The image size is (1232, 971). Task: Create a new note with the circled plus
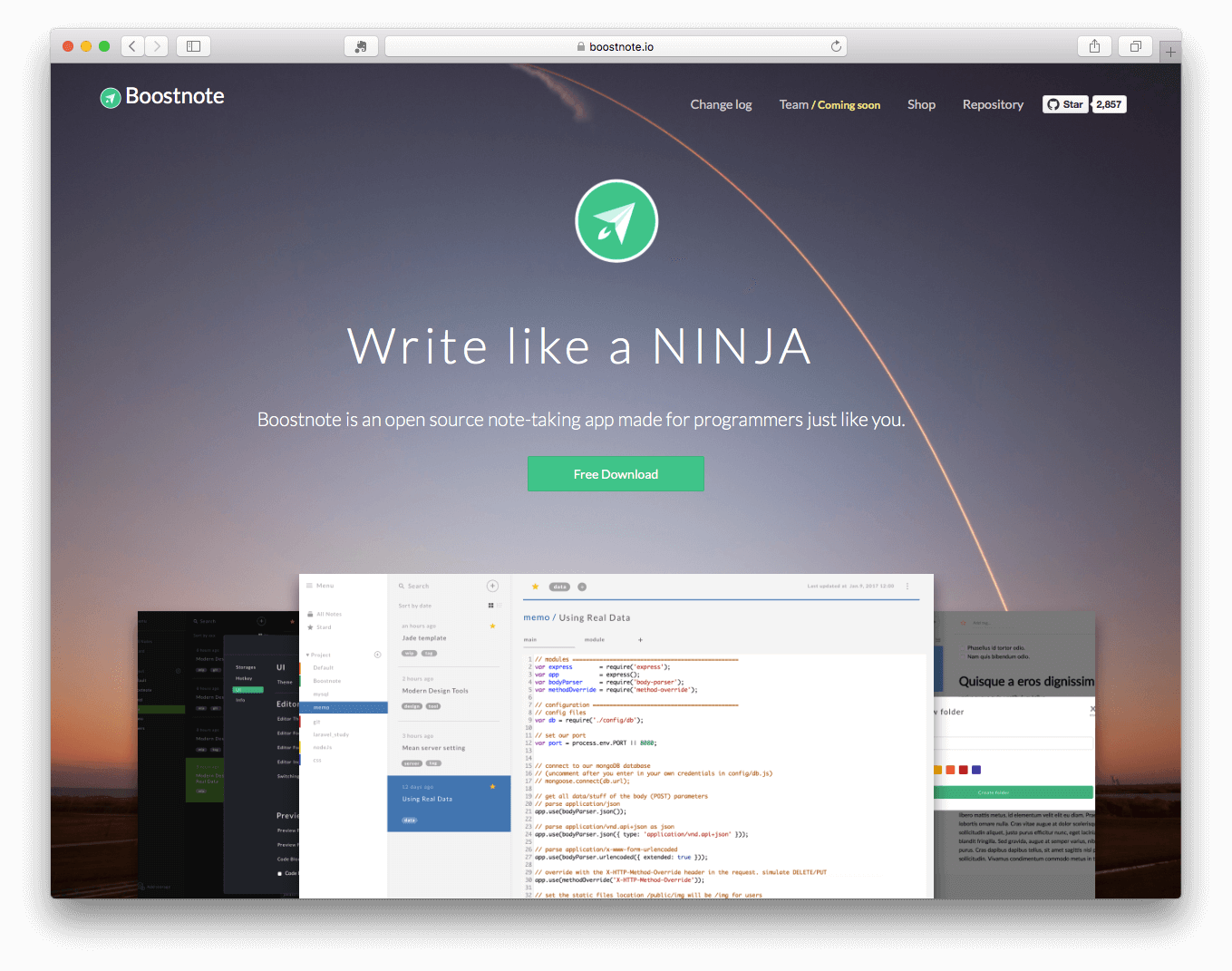pos(493,586)
